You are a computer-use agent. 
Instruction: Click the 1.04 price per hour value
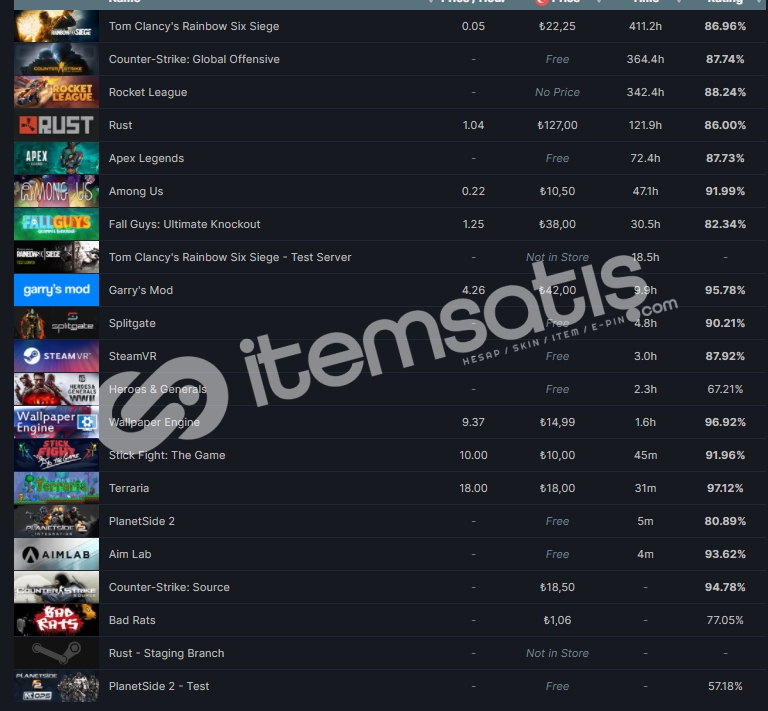(473, 125)
